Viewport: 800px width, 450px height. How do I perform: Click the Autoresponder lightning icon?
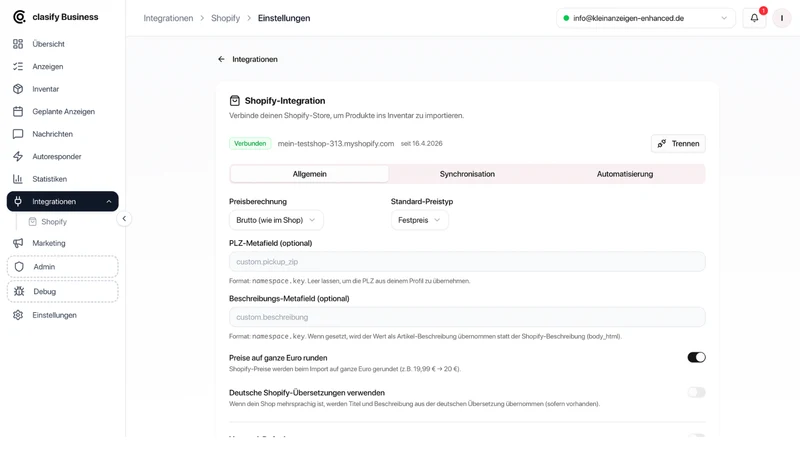click(x=18, y=156)
